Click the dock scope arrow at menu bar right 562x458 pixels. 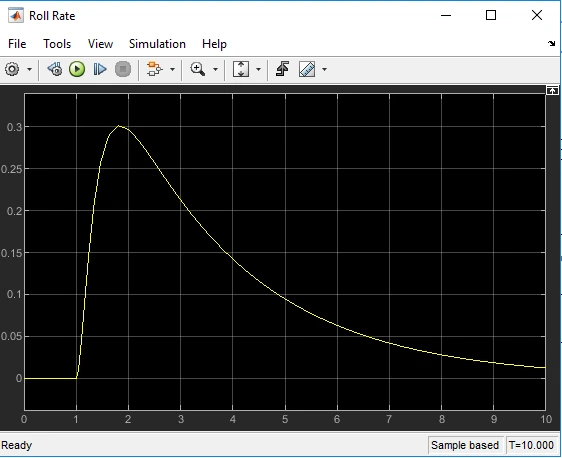pos(551,44)
